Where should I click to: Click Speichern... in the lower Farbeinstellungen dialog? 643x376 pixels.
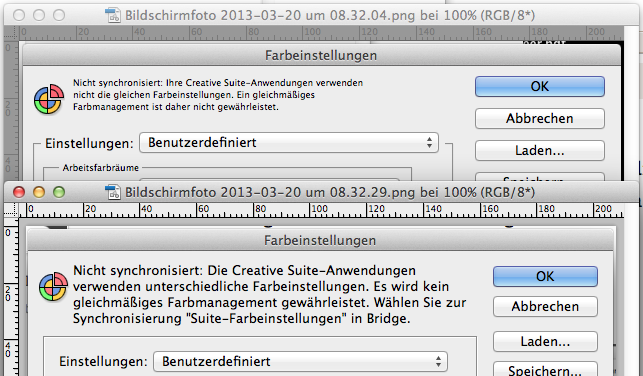(x=545, y=369)
